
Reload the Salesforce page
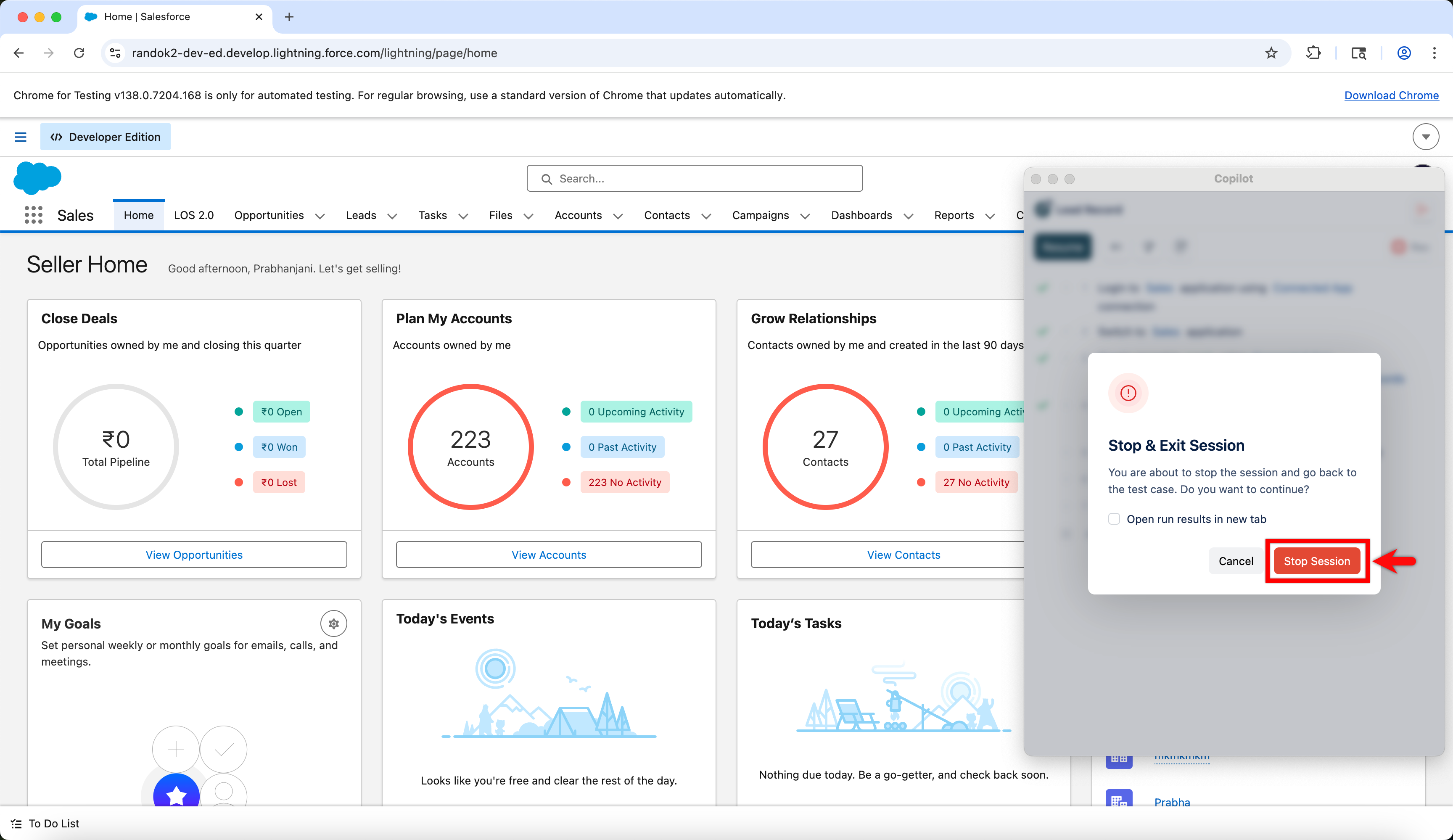(79, 53)
